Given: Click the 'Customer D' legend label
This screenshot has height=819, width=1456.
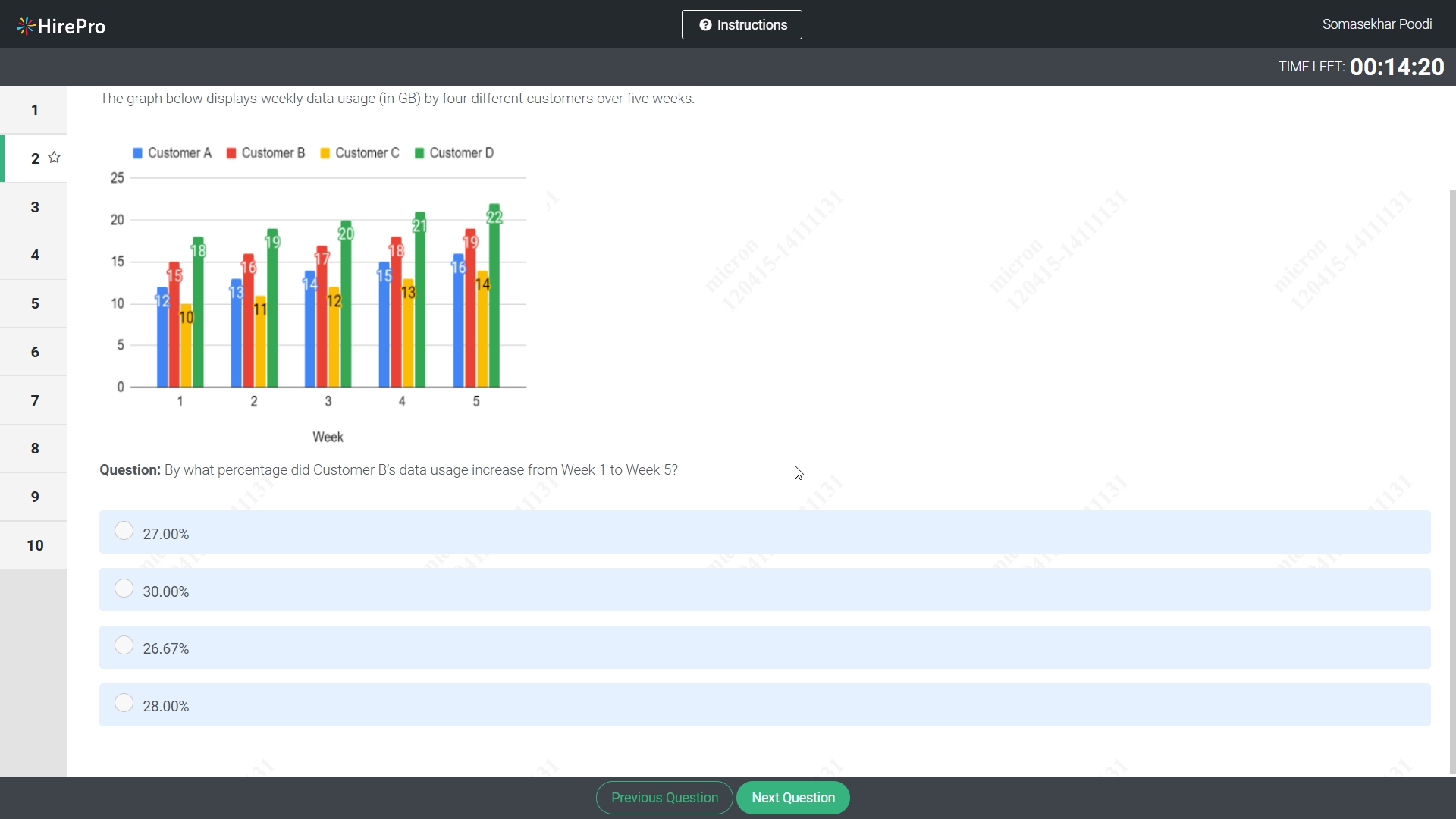Looking at the screenshot, I should 461,153.
